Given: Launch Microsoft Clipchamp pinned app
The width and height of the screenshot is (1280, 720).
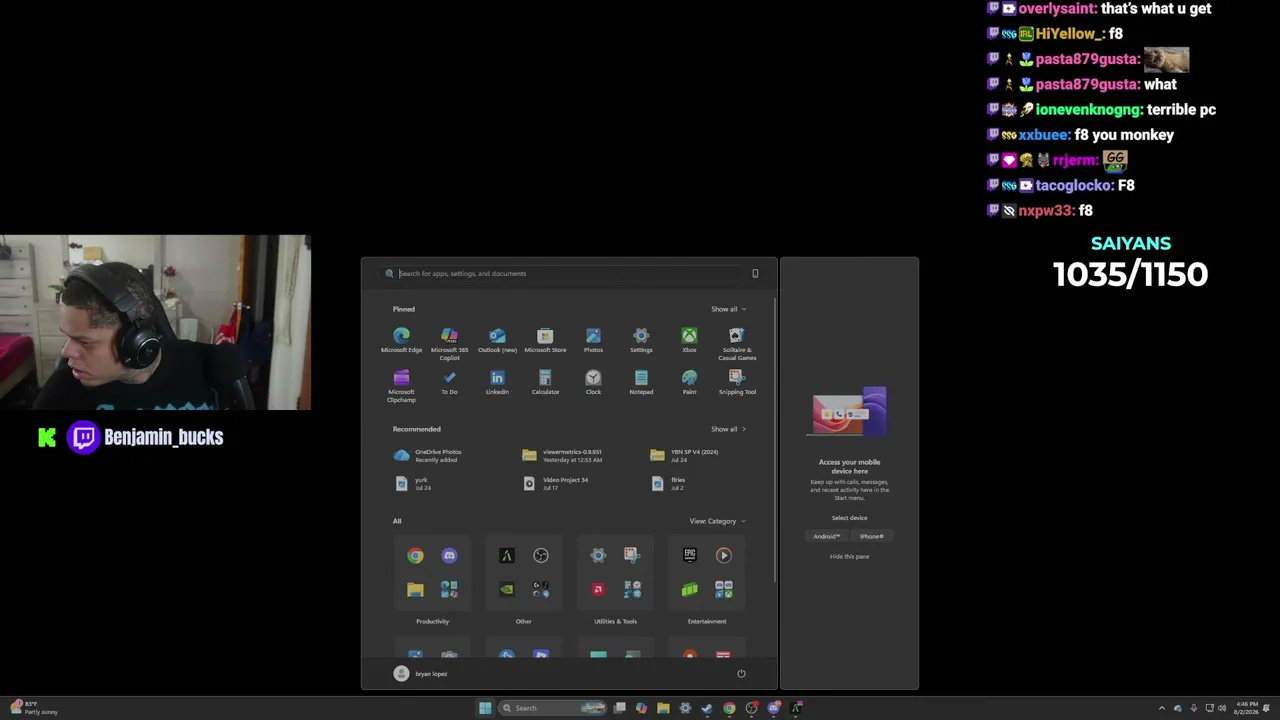Looking at the screenshot, I should [401, 386].
